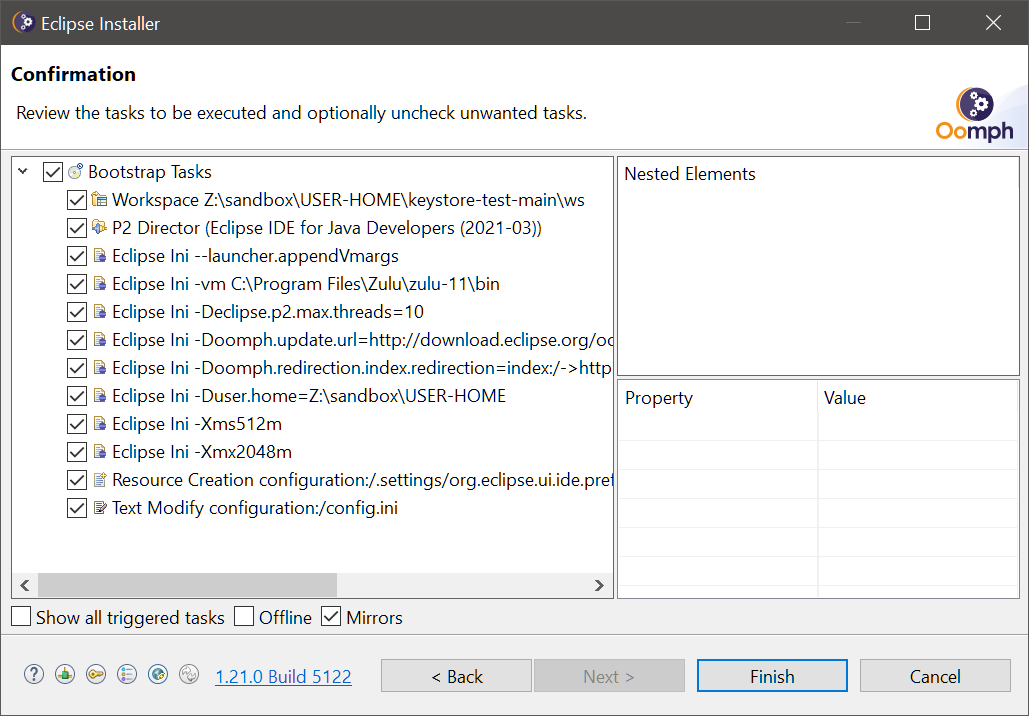Uncheck the Text Modify config.ini checkbox
1029x716 pixels.
[x=77, y=508]
